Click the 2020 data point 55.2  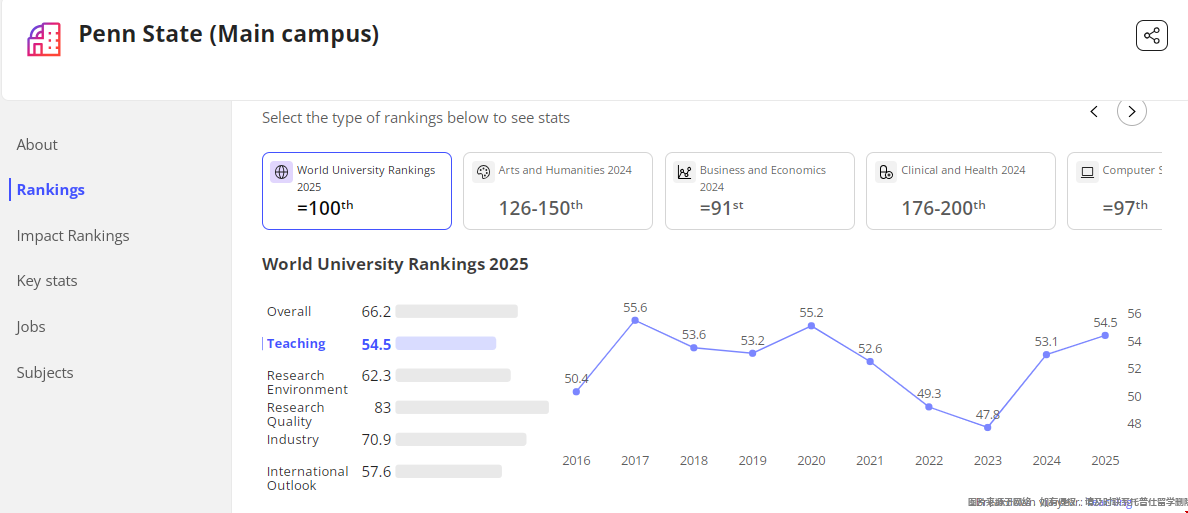(x=811, y=326)
